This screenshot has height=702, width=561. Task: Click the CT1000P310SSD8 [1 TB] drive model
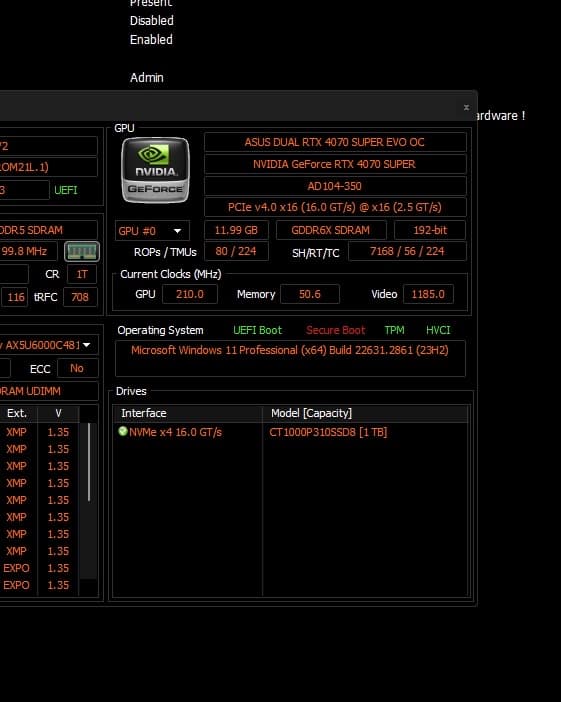(328, 432)
